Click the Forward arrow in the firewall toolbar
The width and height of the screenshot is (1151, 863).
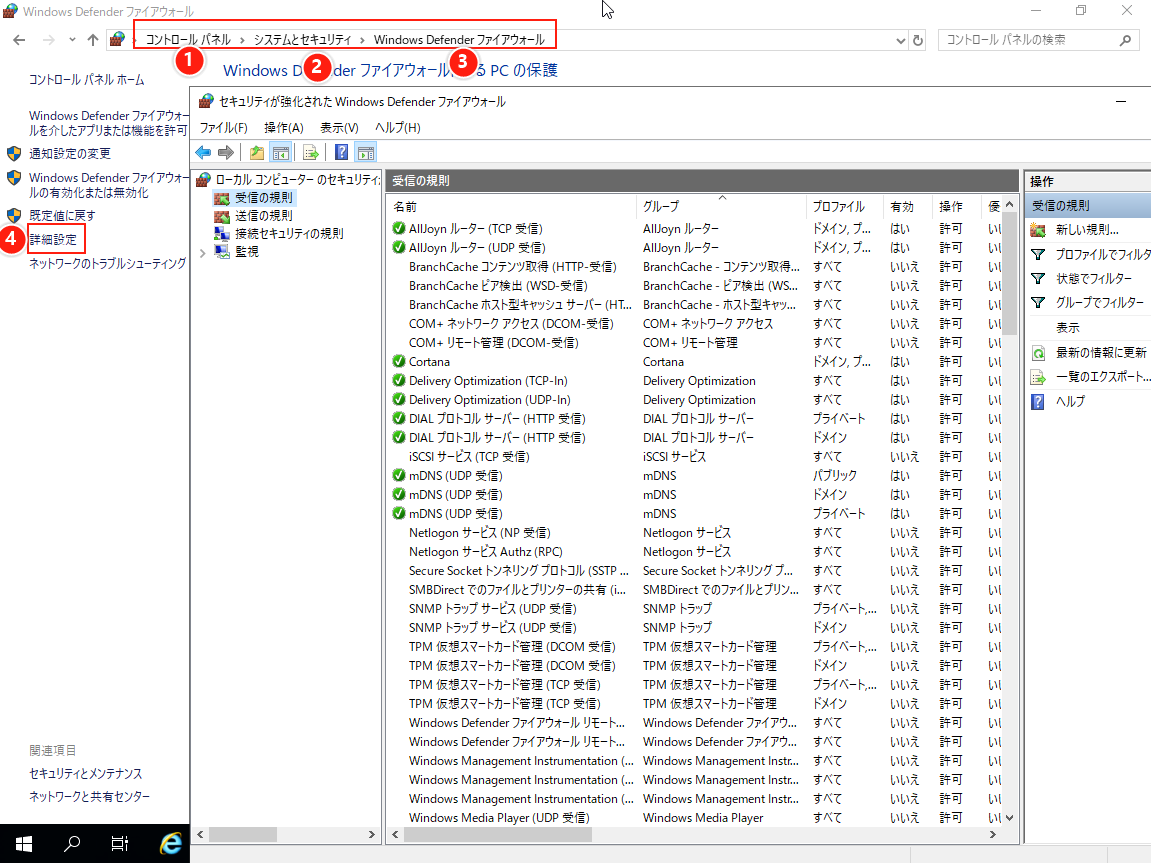226,153
